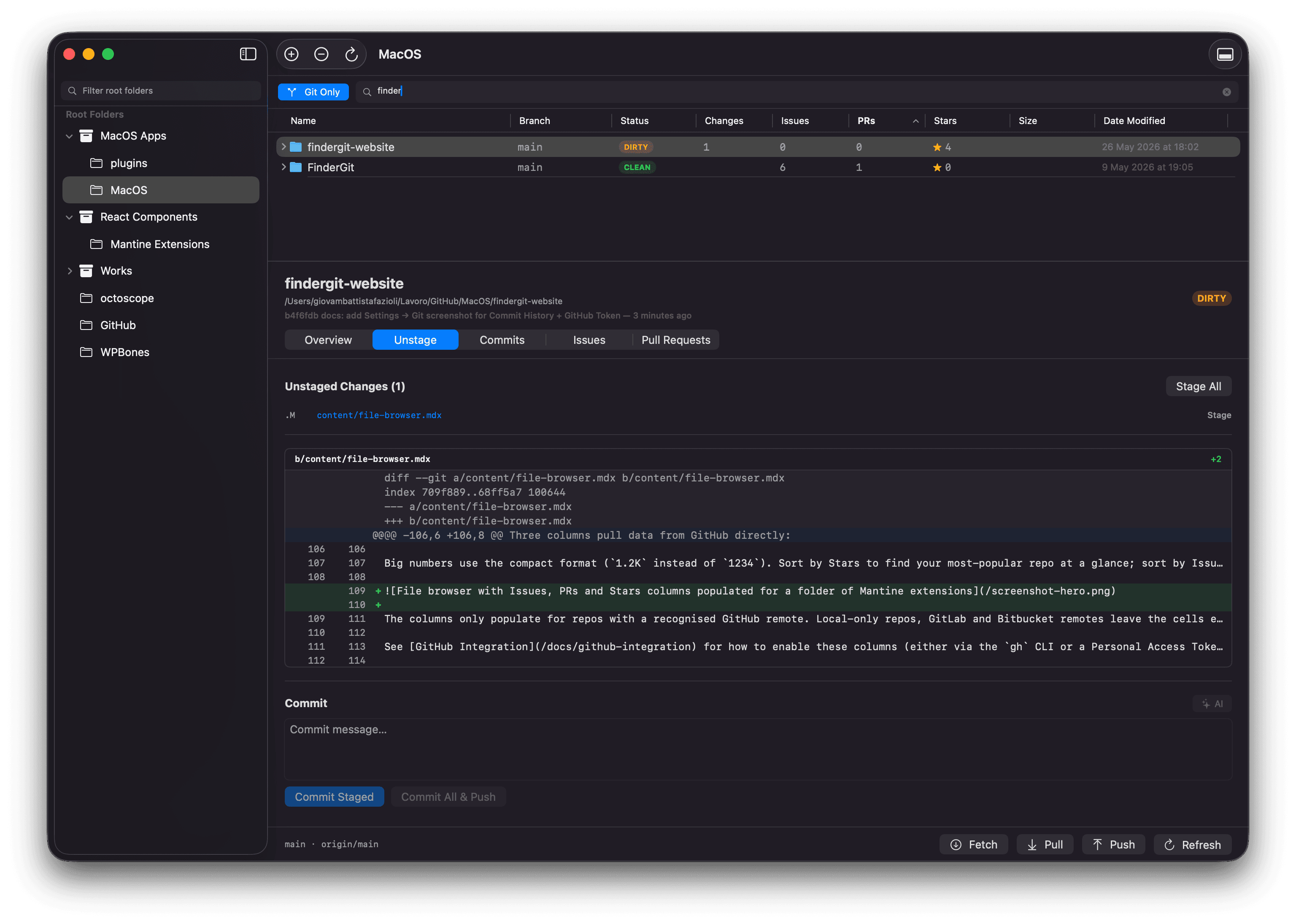1296x924 pixels.
Task: Click the Commit message text area
Action: click(x=758, y=749)
